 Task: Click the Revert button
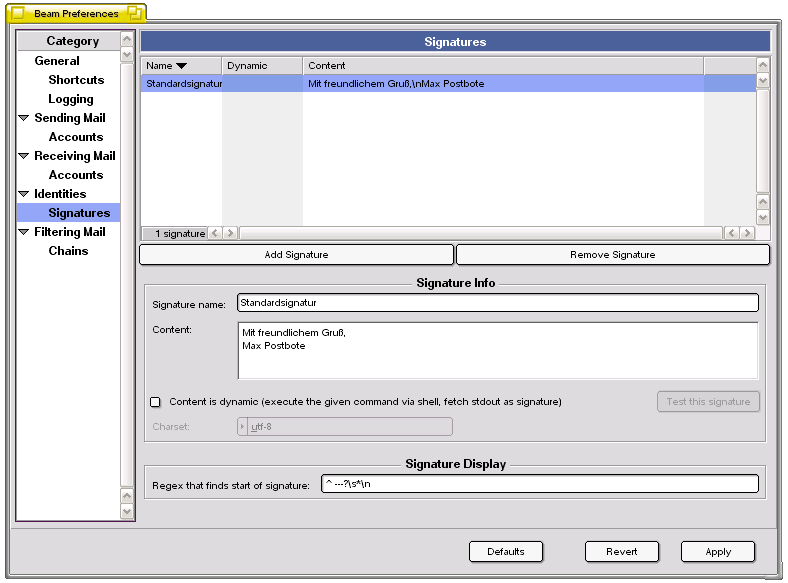[x=621, y=552]
